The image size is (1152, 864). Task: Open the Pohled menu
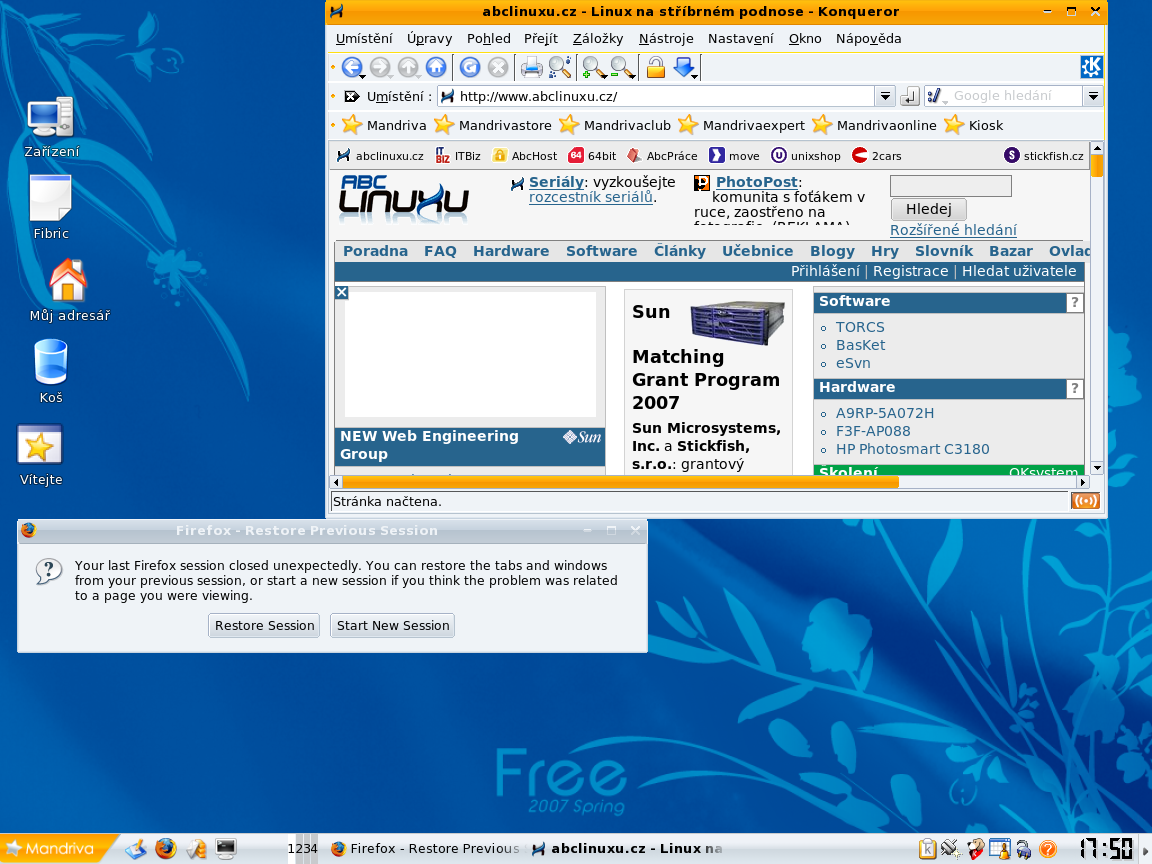click(489, 38)
